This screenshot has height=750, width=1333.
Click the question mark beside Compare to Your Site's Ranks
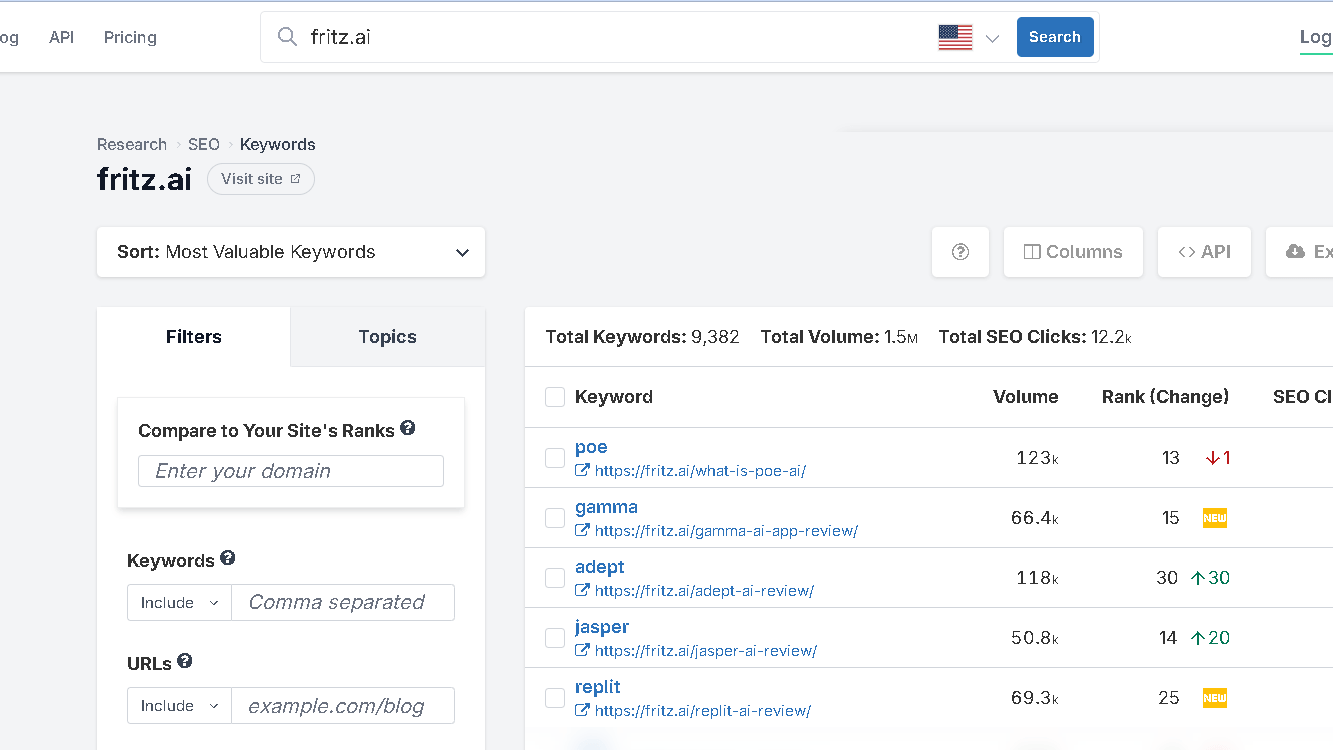pos(407,426)
